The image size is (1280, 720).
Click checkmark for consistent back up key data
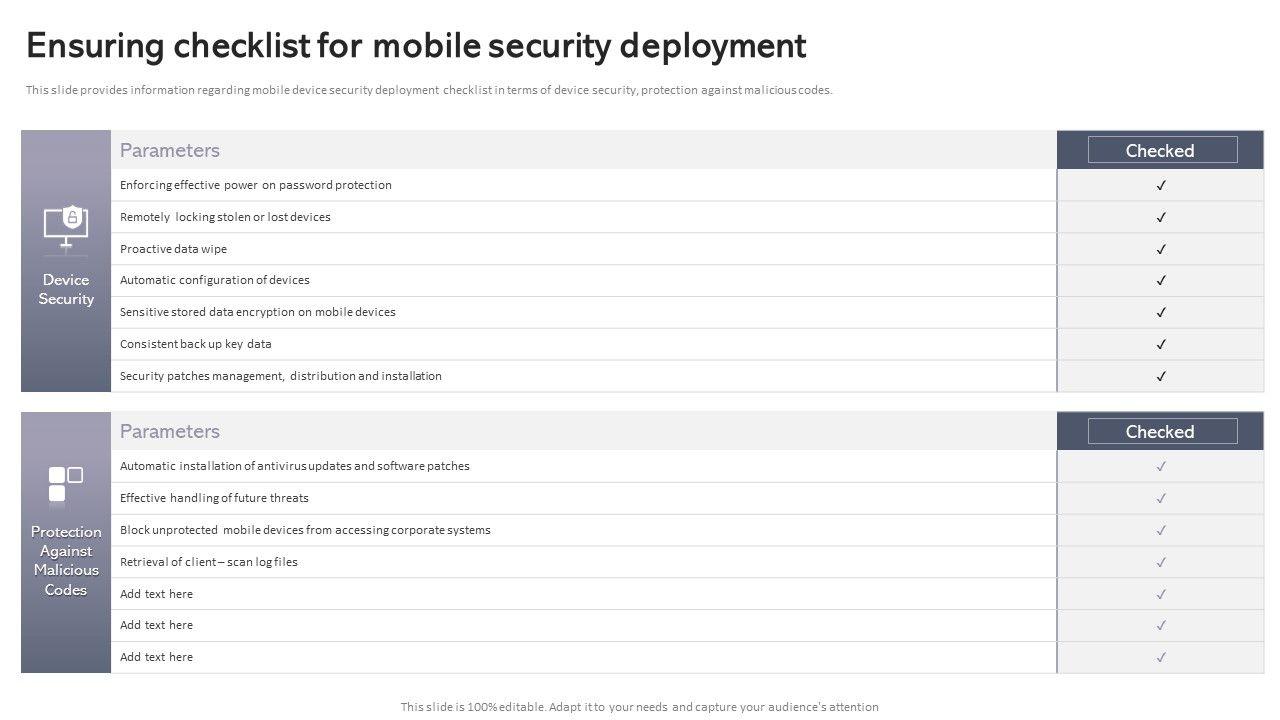tap(1161, 344)
